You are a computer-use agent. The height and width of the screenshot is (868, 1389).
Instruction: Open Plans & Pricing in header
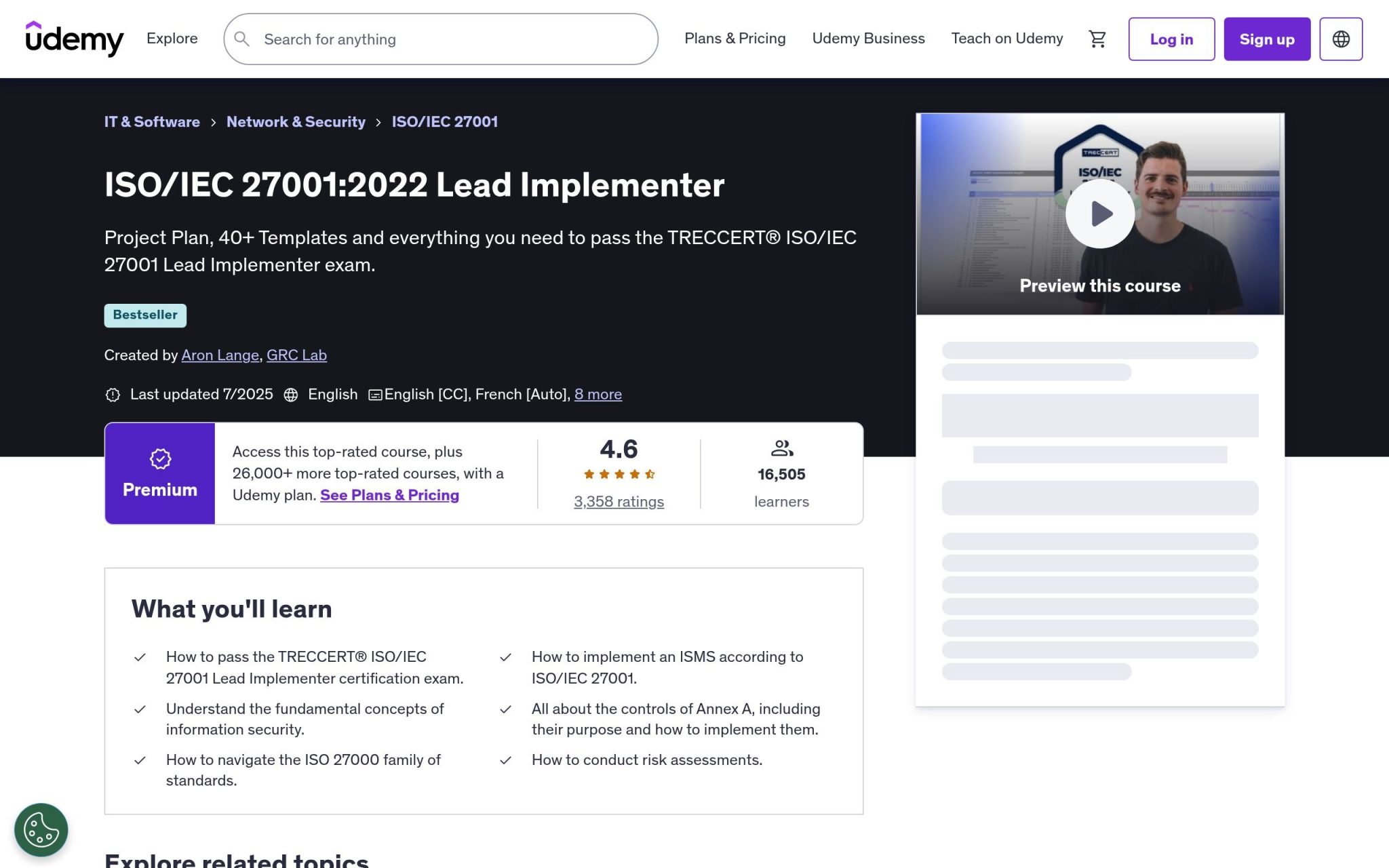(x=735, y=39)
